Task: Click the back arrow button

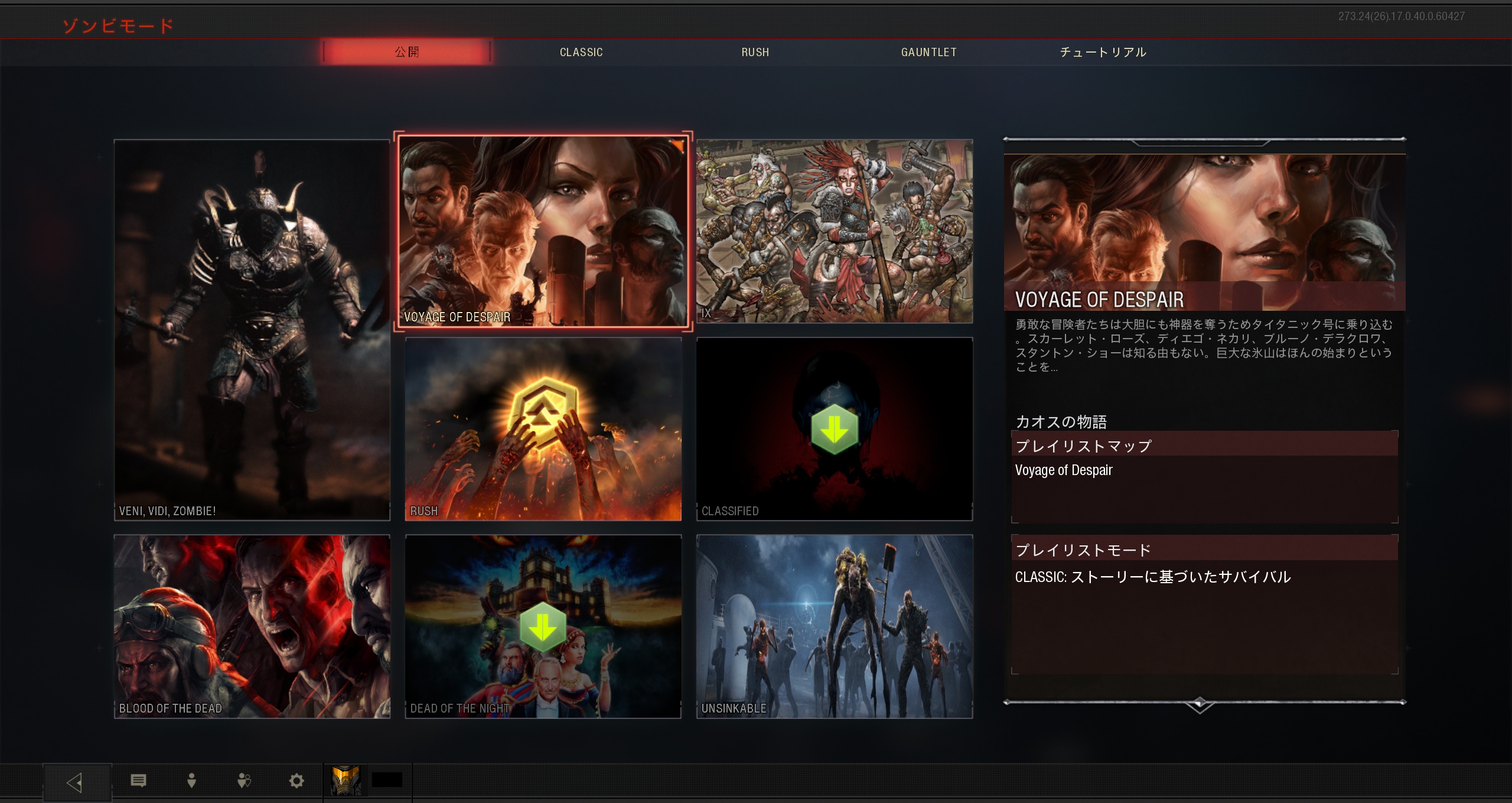Action: [x=76, y=782]
